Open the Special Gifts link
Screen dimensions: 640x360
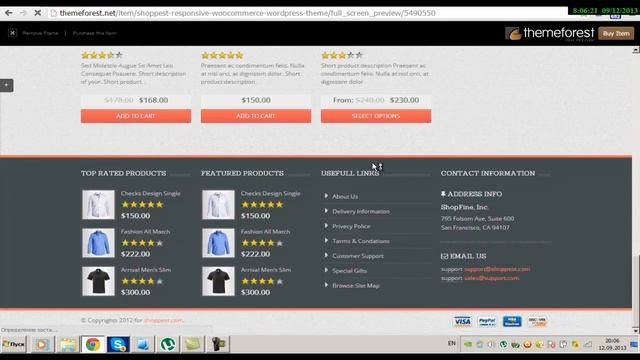349,271
